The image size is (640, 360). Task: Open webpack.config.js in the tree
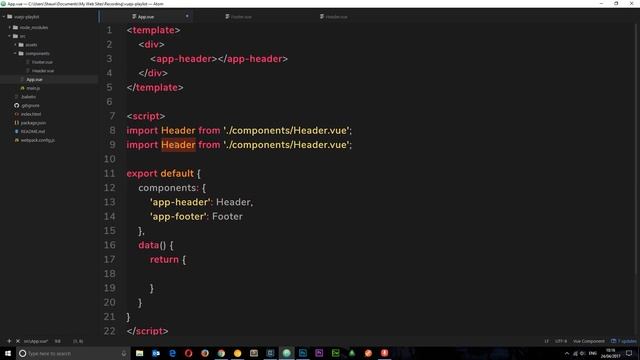click(38, 140)
